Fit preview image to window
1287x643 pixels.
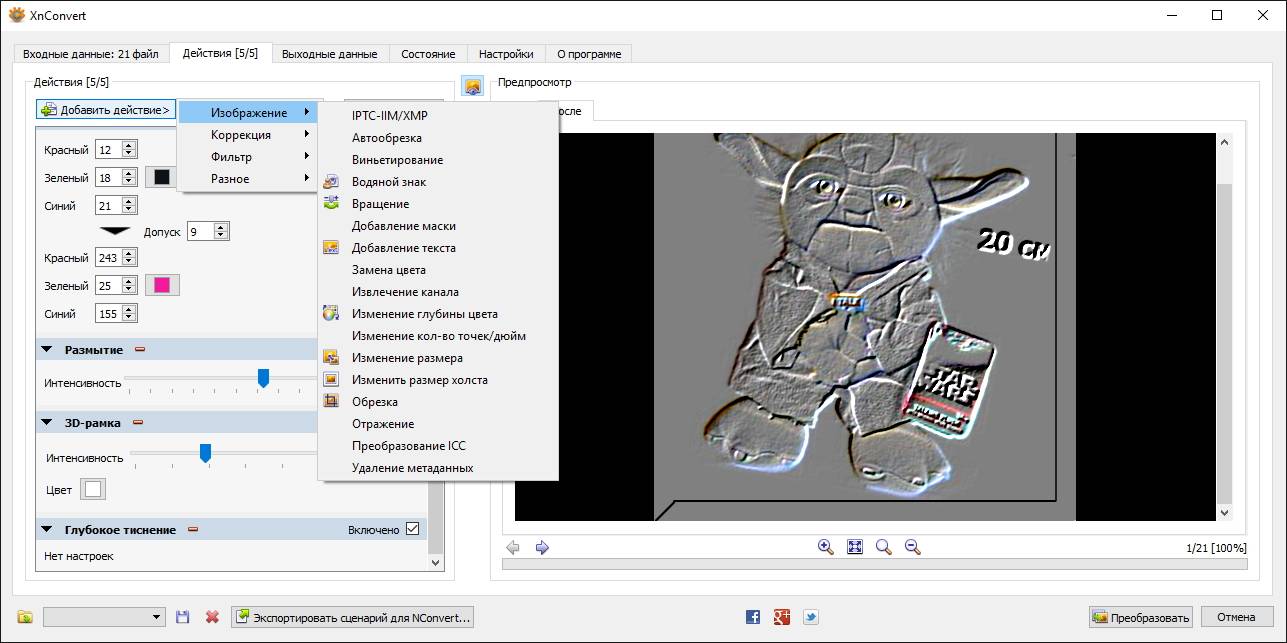pyautogui.click(x=854, y=547)
